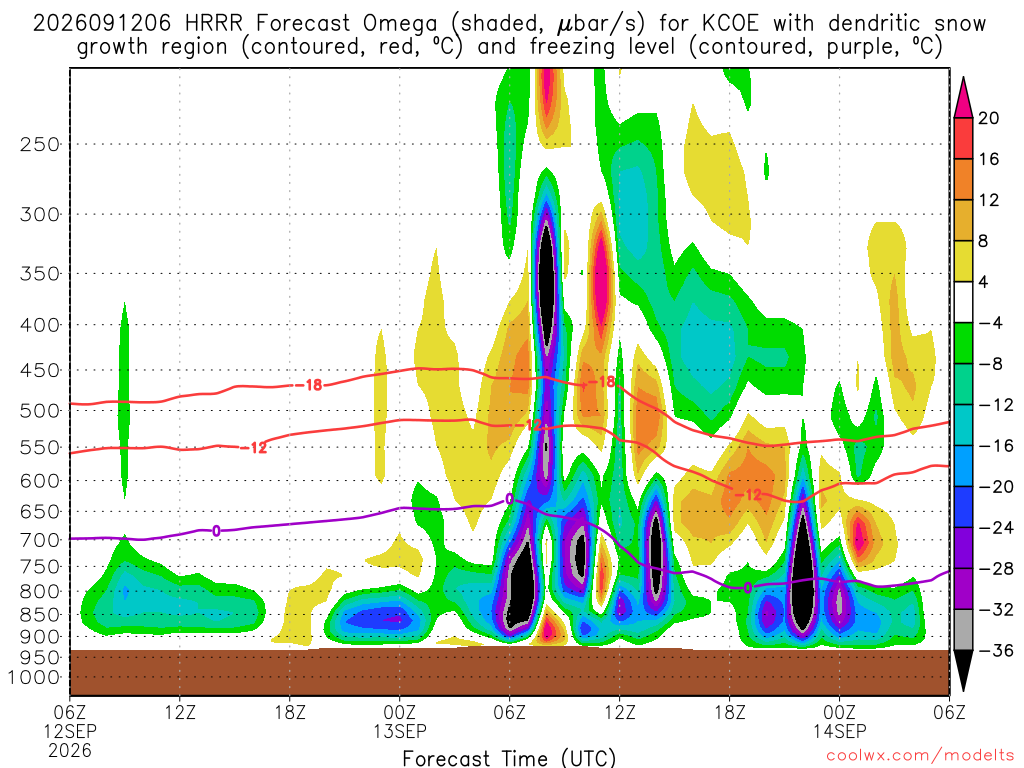
Task: Click the 18Z label on 12SEP
Action: [x=290, y=712]
